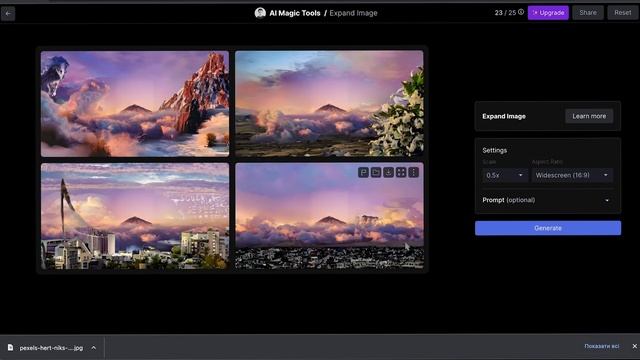Go back using the arrow button

point(8,13)
